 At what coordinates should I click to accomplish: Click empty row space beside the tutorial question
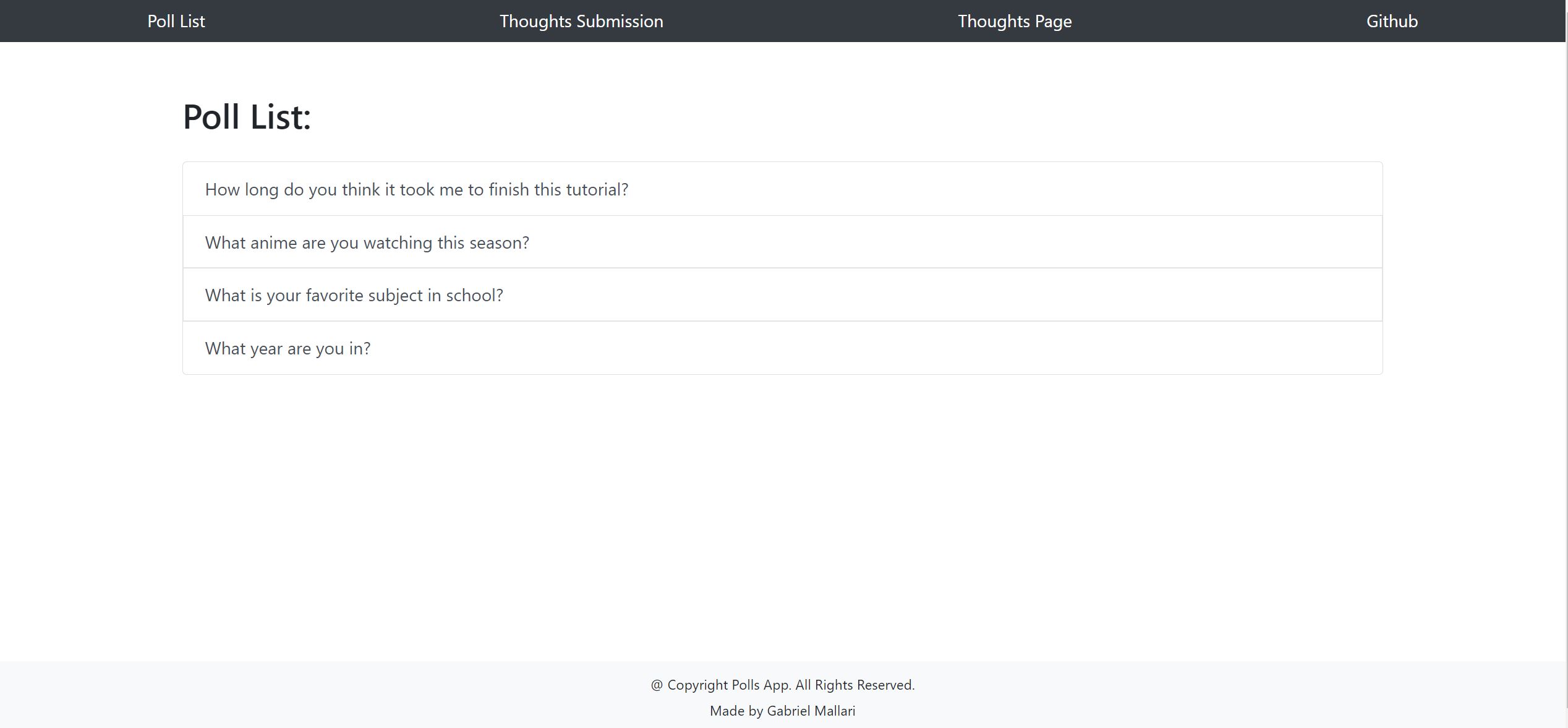coord(1002,189)
